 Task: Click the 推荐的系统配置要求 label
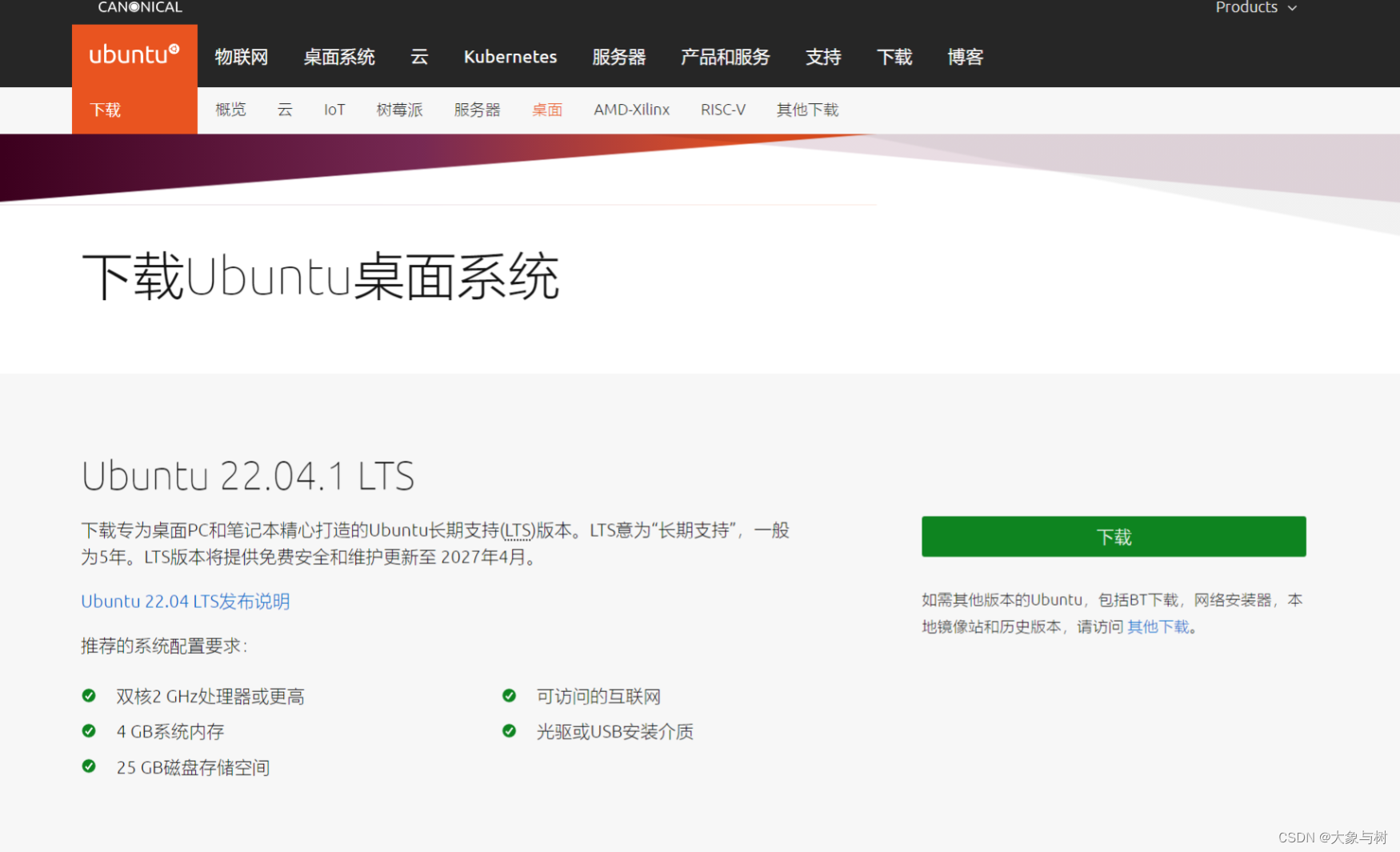point(164,646)
